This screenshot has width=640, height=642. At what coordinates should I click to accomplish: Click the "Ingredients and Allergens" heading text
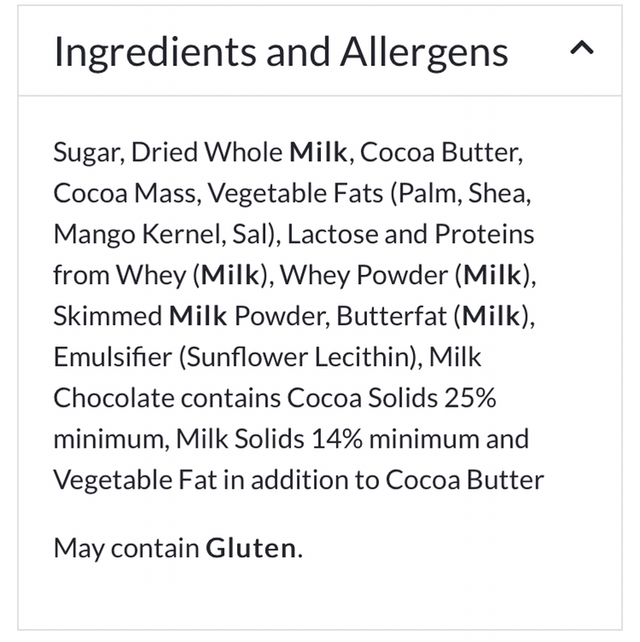(x=280, y=52)
